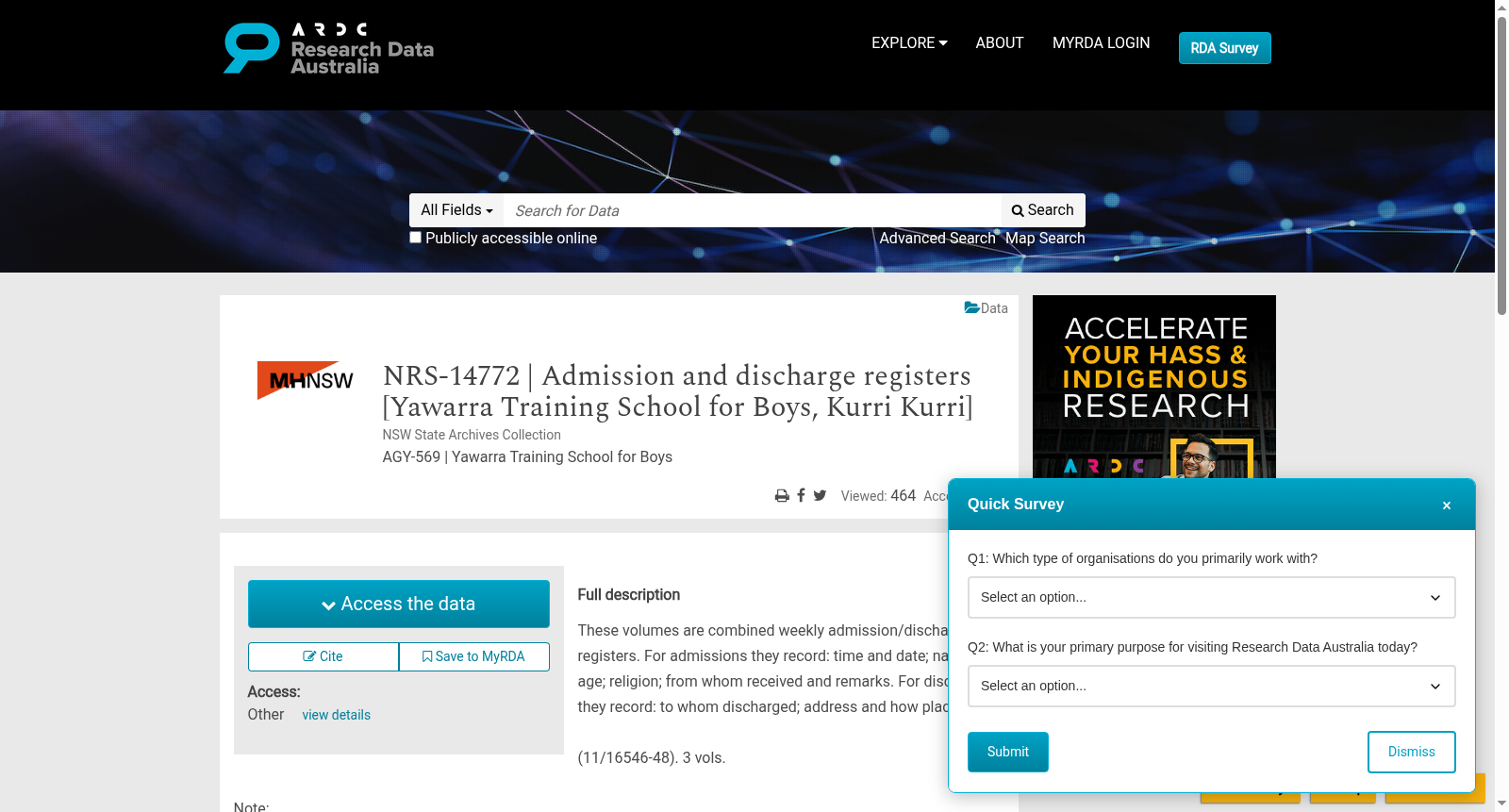Viewport: 1509px width, 812px height.
Task: Open the EXPLORE menu
Action: [x=909, y=42]
